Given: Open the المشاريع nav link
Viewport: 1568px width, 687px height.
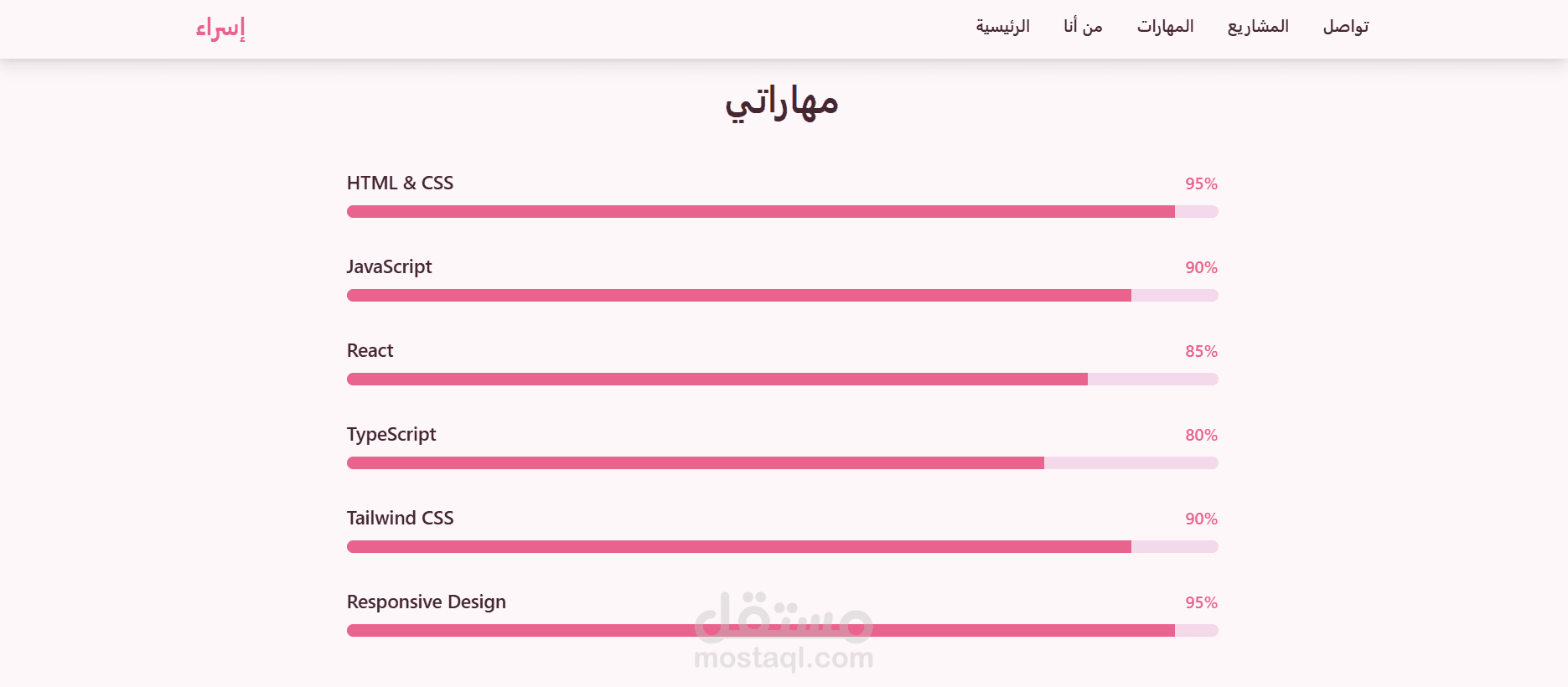Looking at the screenshot, I should point(1258,27).
